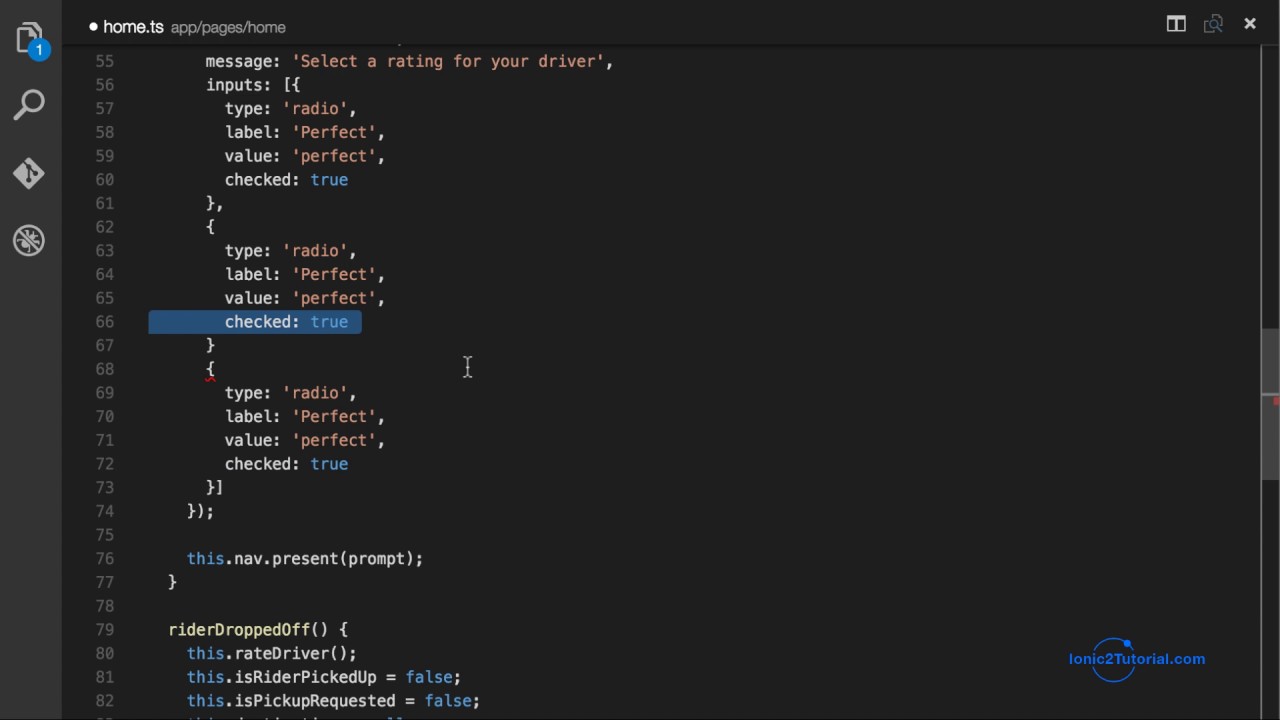The width and height of the screenshot is (1280, 720).
Task: Open the Explorer view in the sidebar
Action: click(x=30, y=40)
